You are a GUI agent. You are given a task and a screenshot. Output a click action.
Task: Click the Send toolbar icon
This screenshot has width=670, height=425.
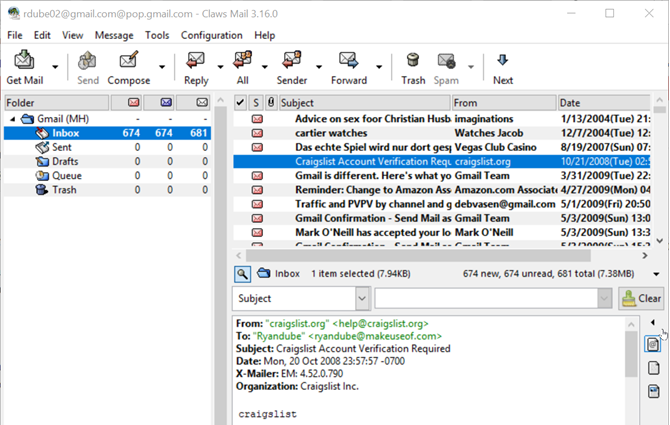(x=87, y=61)
